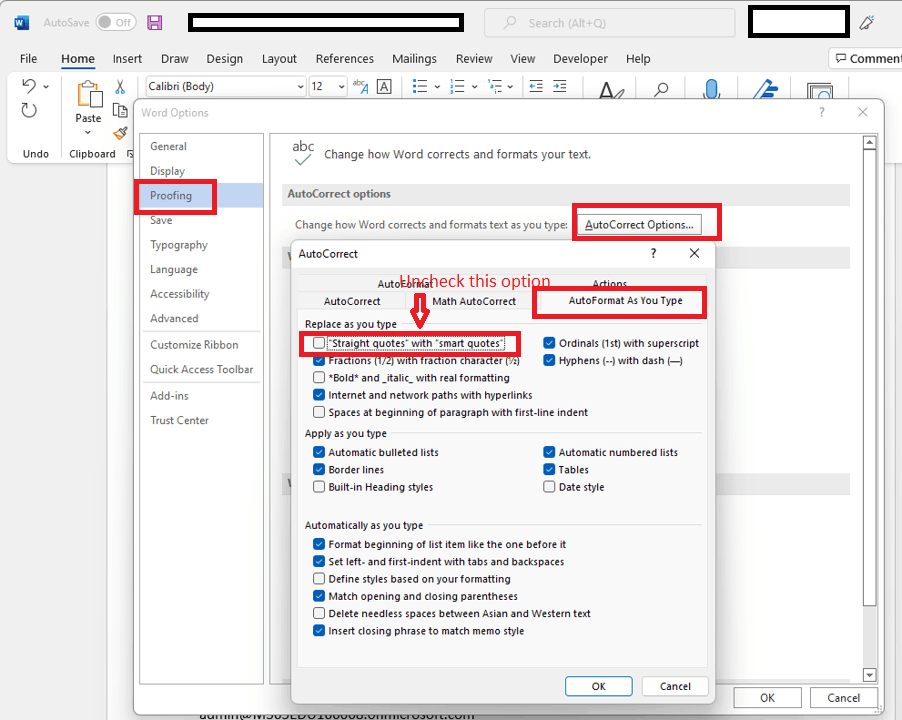This screenshot has height=720, width=902.
Task: Uncheck Fractions with fraction character
Action: 319,361
